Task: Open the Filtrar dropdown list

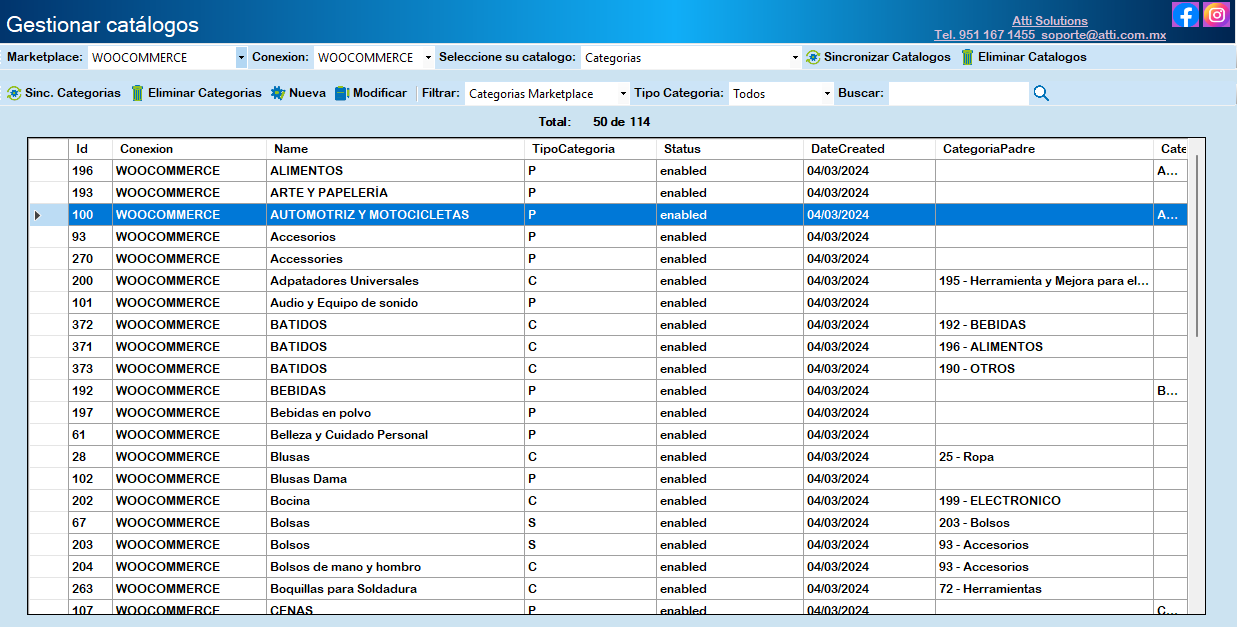Action: [623, 94]
